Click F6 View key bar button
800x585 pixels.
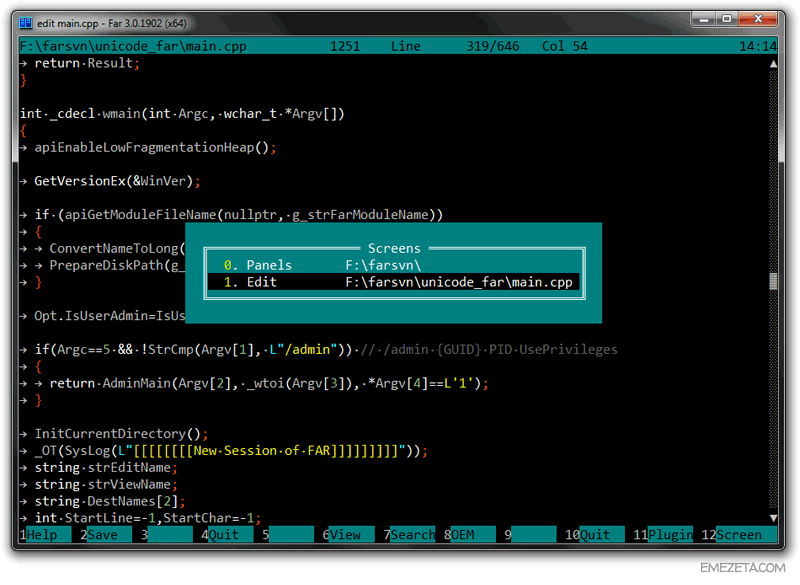(348, 535)
